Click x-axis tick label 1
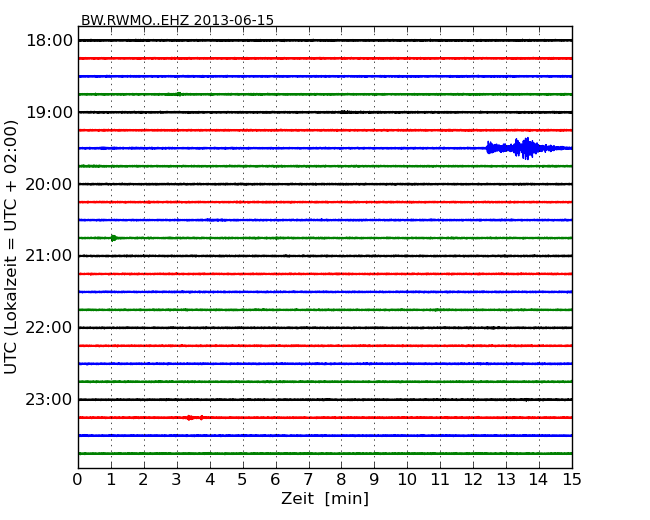The image size is (650, 520). click(x=111, y=480)
